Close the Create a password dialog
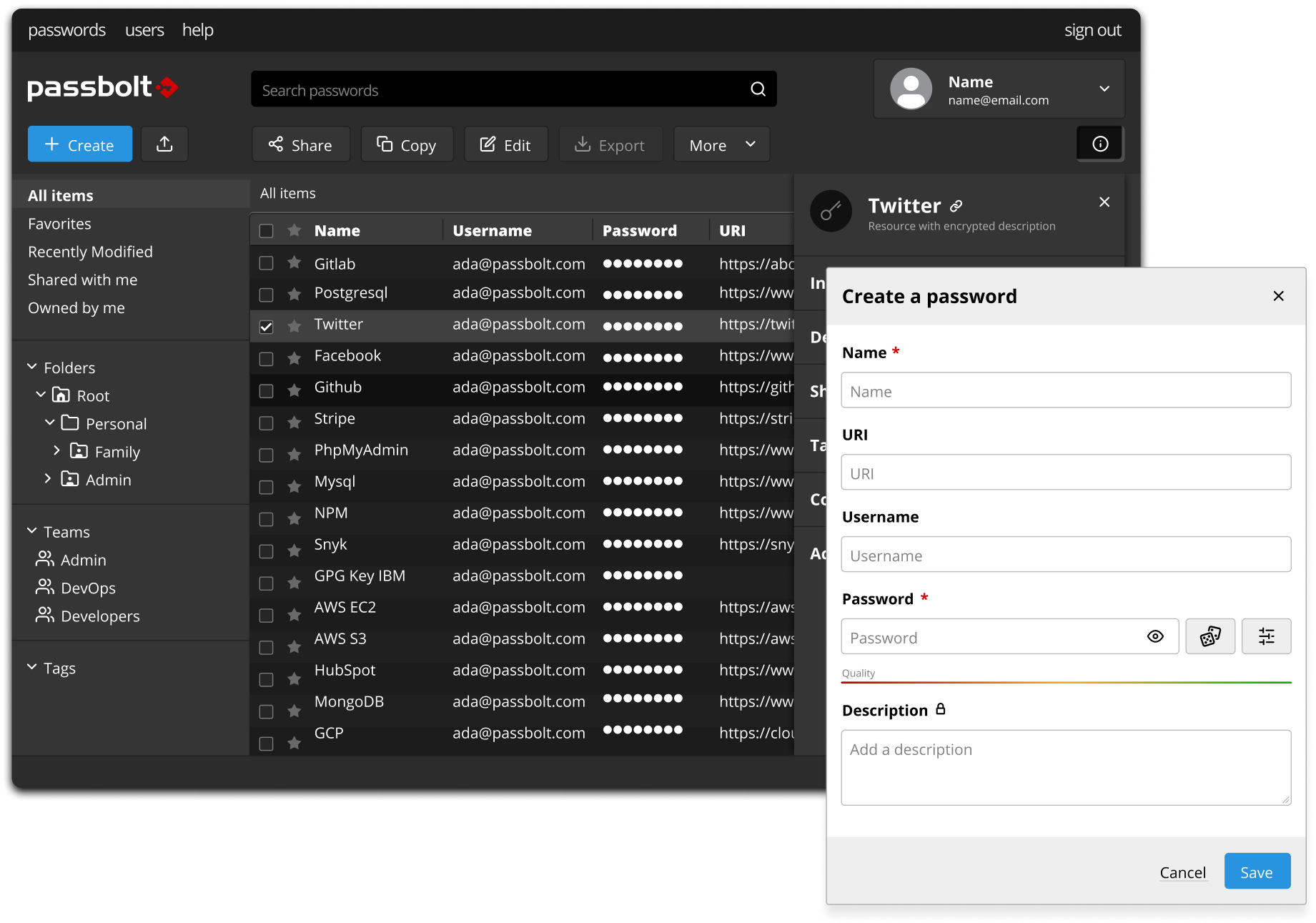1316x923 pixels. pyautogui.click(x=1279, y=296)
